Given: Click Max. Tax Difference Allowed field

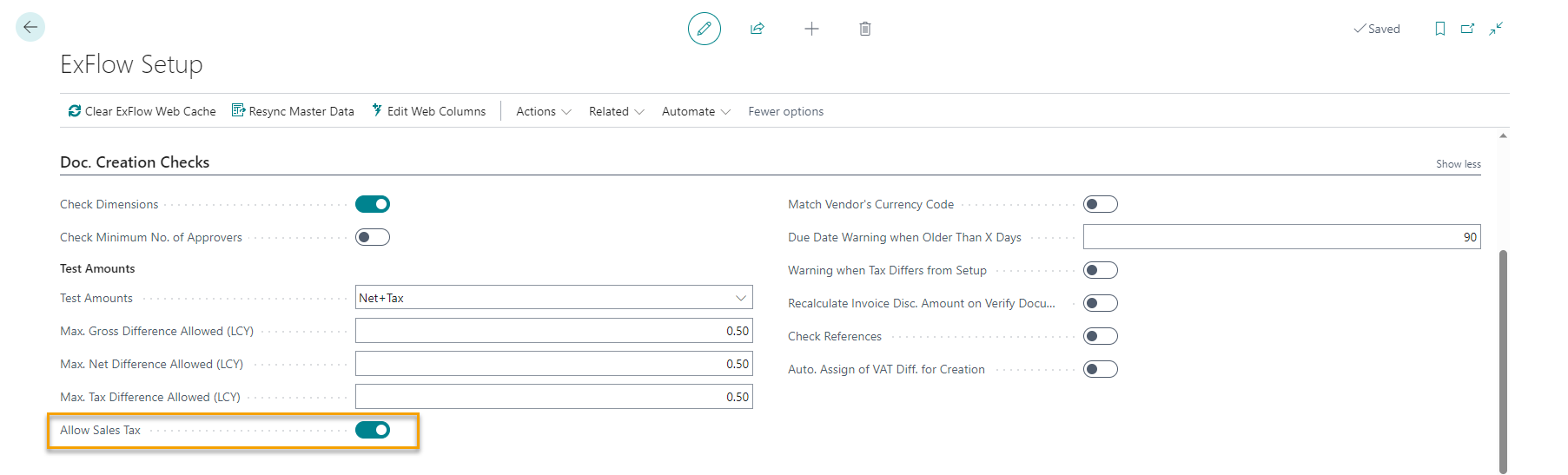Looking at the screenshot, I should click(554, 397).
